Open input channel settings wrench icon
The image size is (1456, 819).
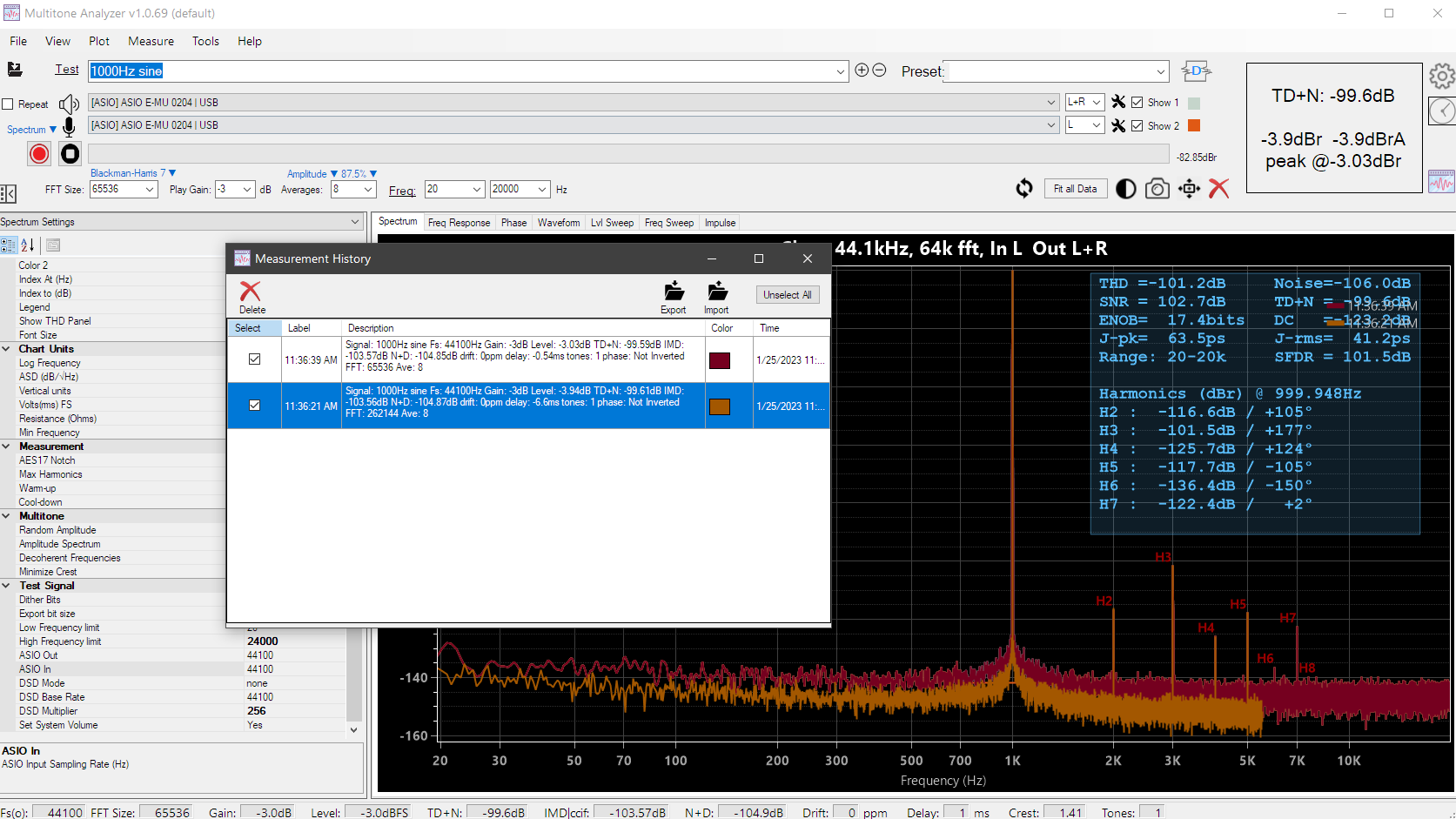[x=1118, y=125]
